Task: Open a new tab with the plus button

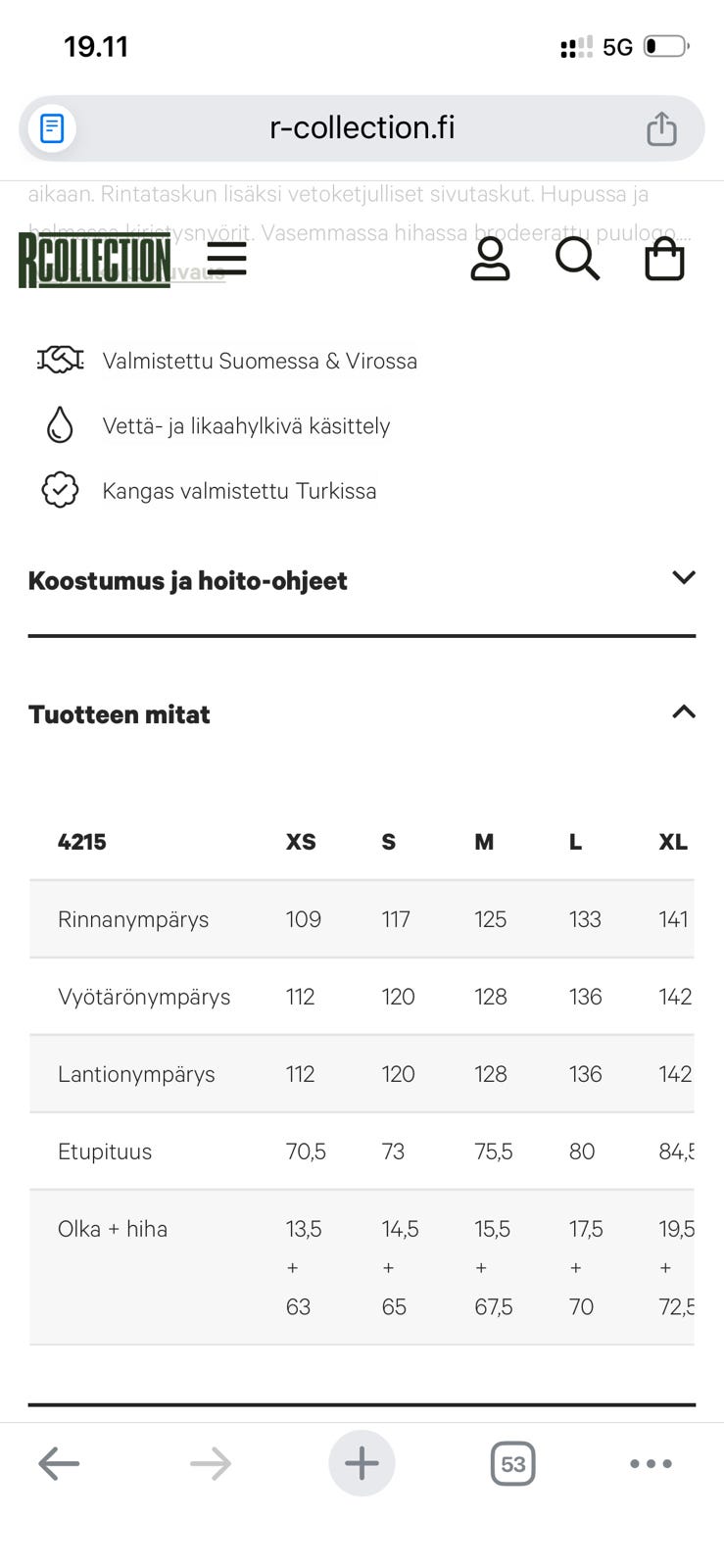Action: (362, 1463)
